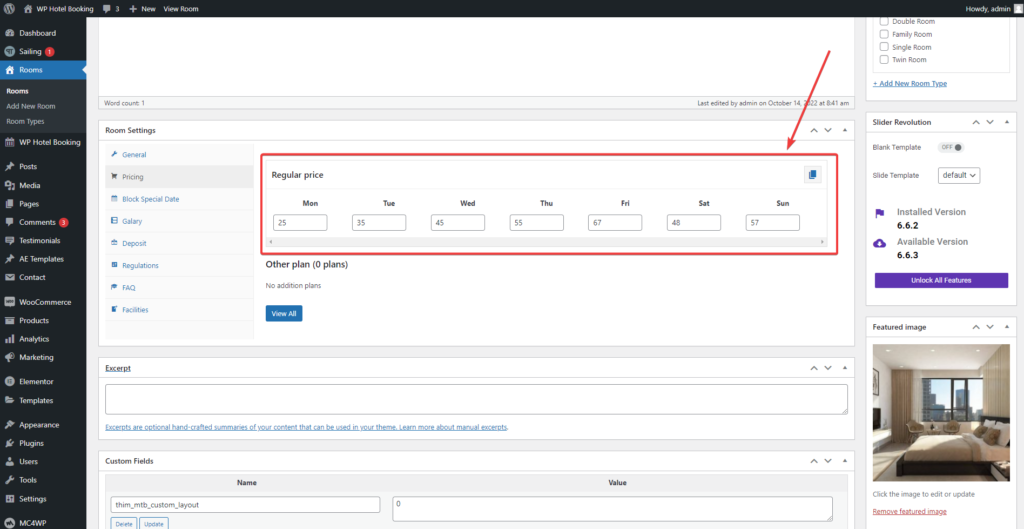Image resolution: width=1024 pixels, height=529 pixels.
Task: Click the Mon price input field
Action: (x=300, y=223)
